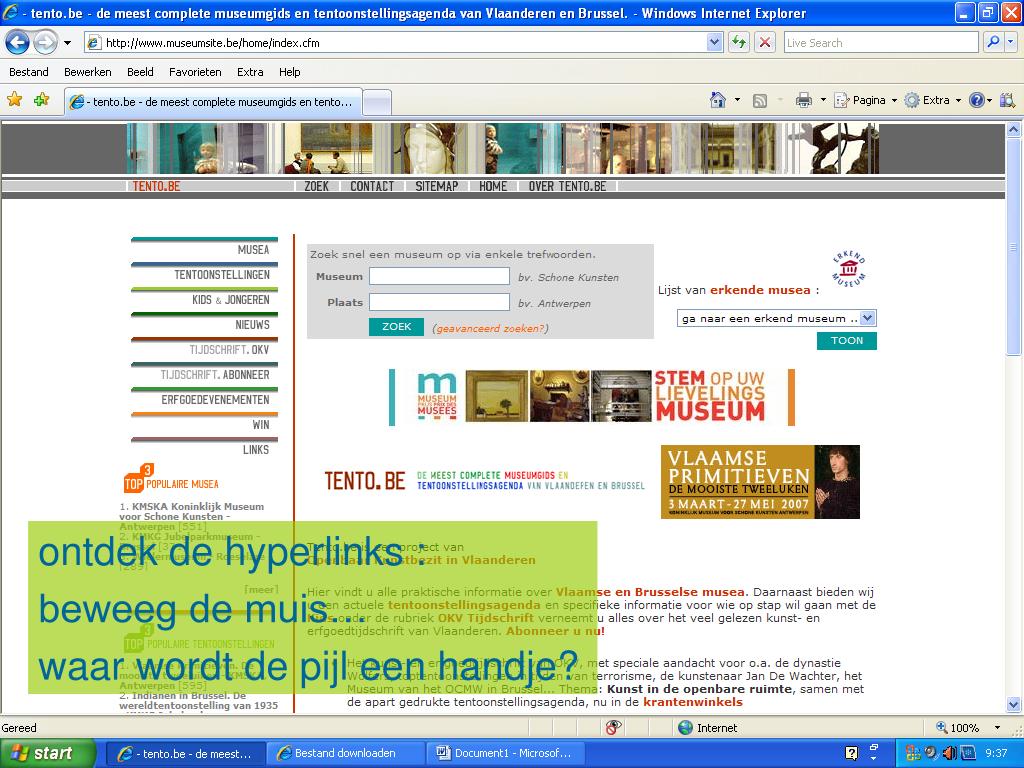This screenshot has height=768, width=1024.
Task: Refresh the page with the green arrows icon
Action: (739, 43)
